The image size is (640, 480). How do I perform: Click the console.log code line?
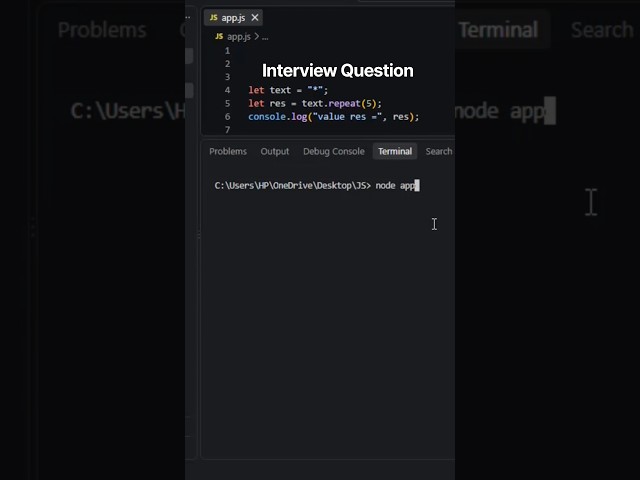click(x=333, y=117)
